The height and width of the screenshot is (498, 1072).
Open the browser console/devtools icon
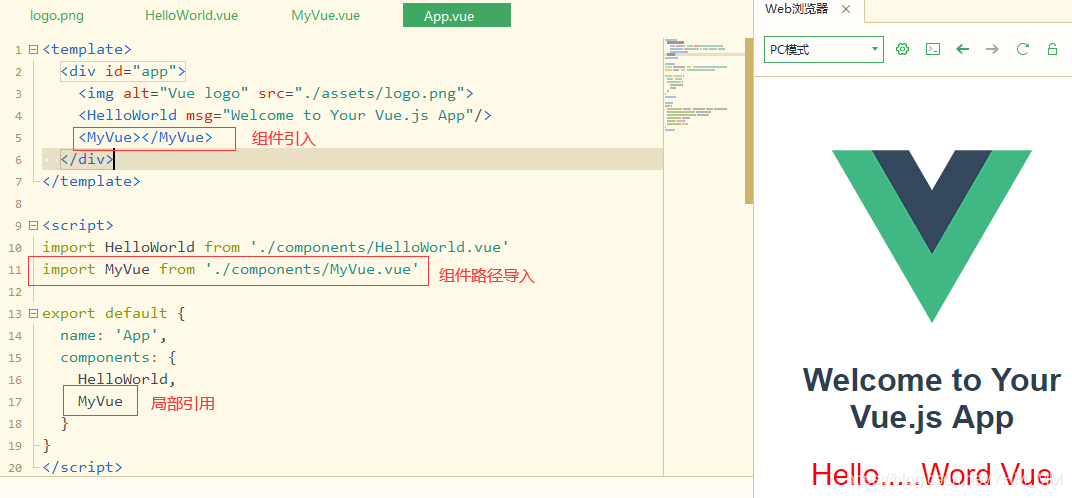coord(933,49)
